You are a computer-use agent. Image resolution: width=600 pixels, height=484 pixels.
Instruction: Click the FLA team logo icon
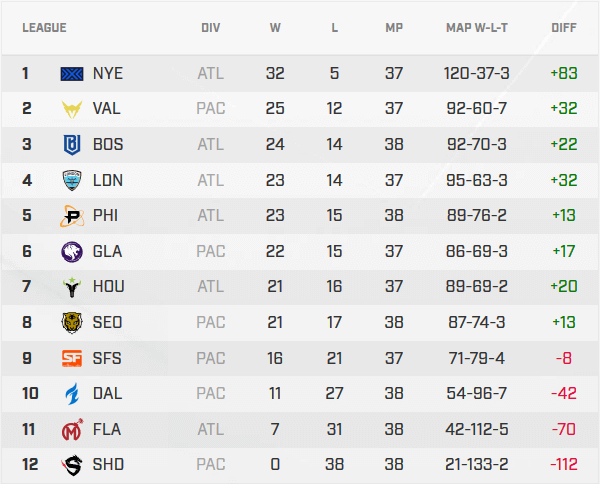tap(73, 429)
